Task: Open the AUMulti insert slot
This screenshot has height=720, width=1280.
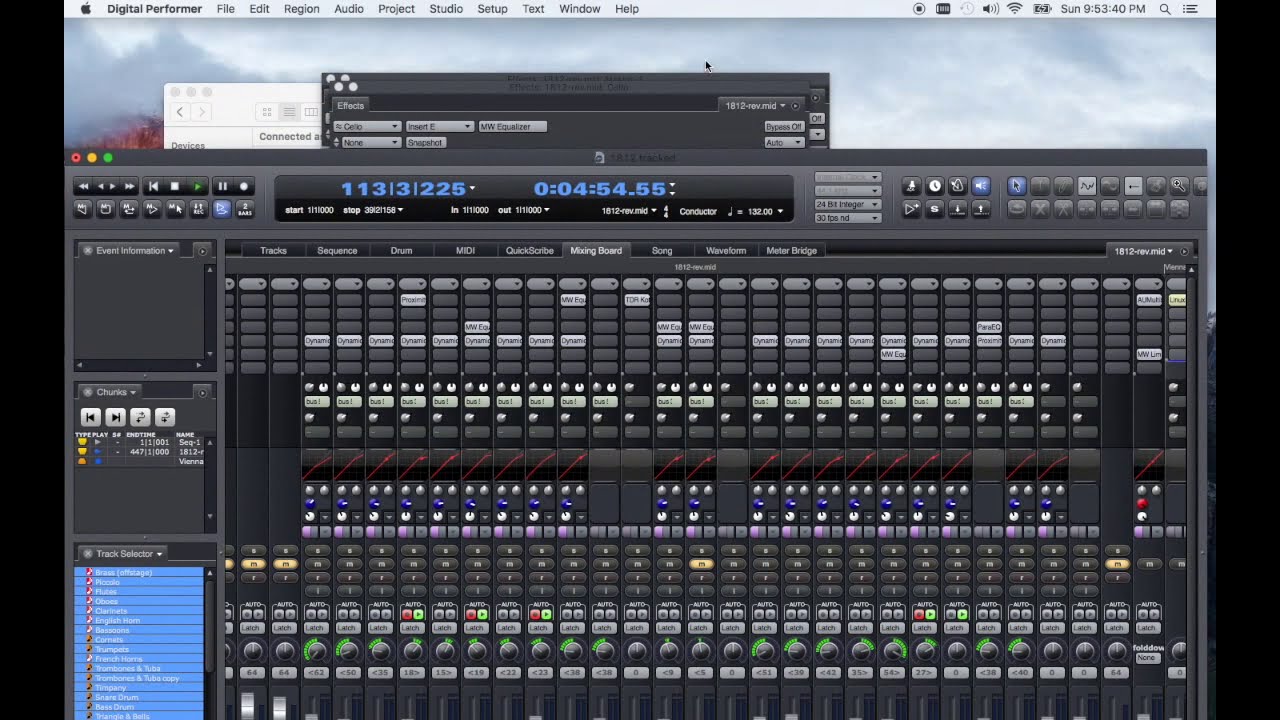Action: 1149,300
